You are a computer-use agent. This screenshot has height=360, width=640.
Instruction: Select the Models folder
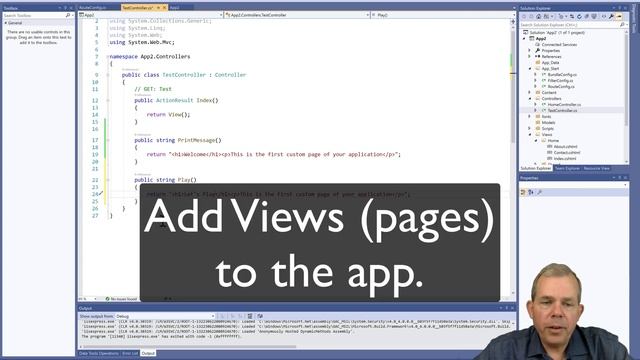tap(548, 122)
